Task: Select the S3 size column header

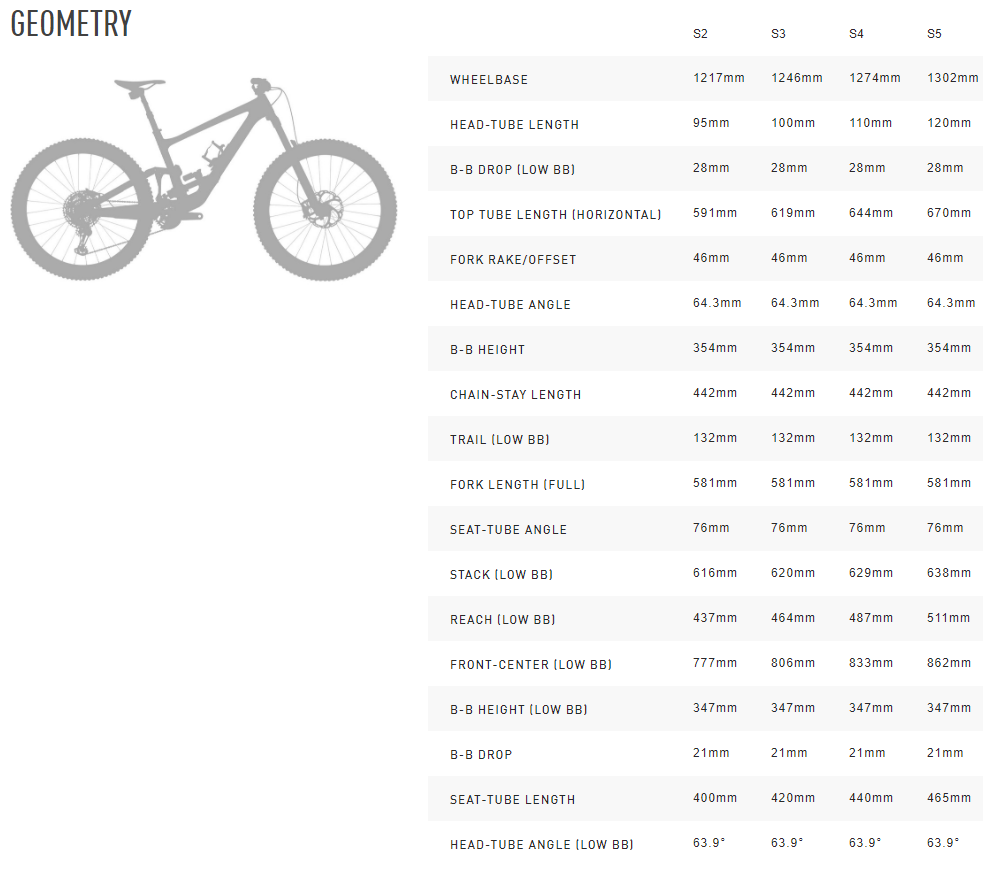Action: click(x=778, y=34)
